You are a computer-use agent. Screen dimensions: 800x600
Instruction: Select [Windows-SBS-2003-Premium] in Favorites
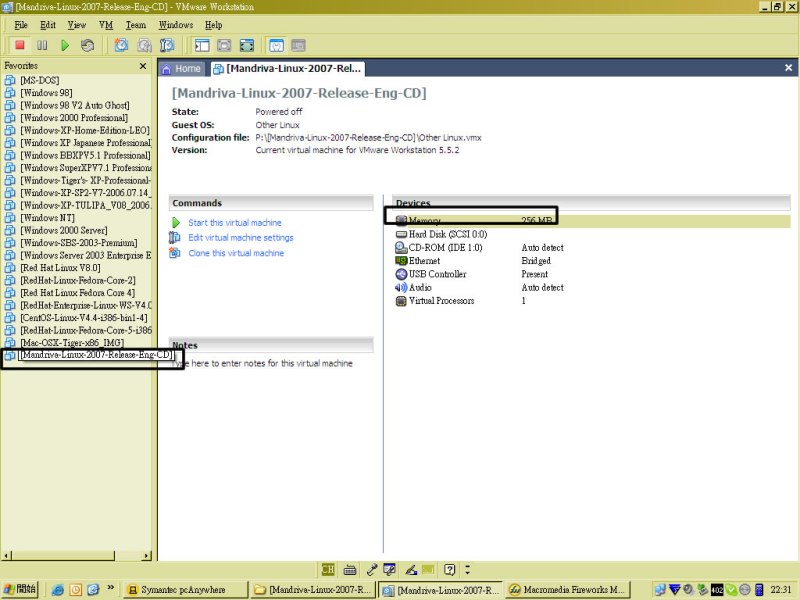[x=79, y=242]
